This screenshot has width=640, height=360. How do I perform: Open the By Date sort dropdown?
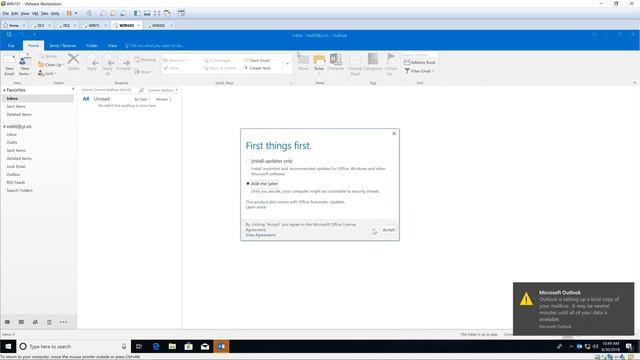[142, 99]
